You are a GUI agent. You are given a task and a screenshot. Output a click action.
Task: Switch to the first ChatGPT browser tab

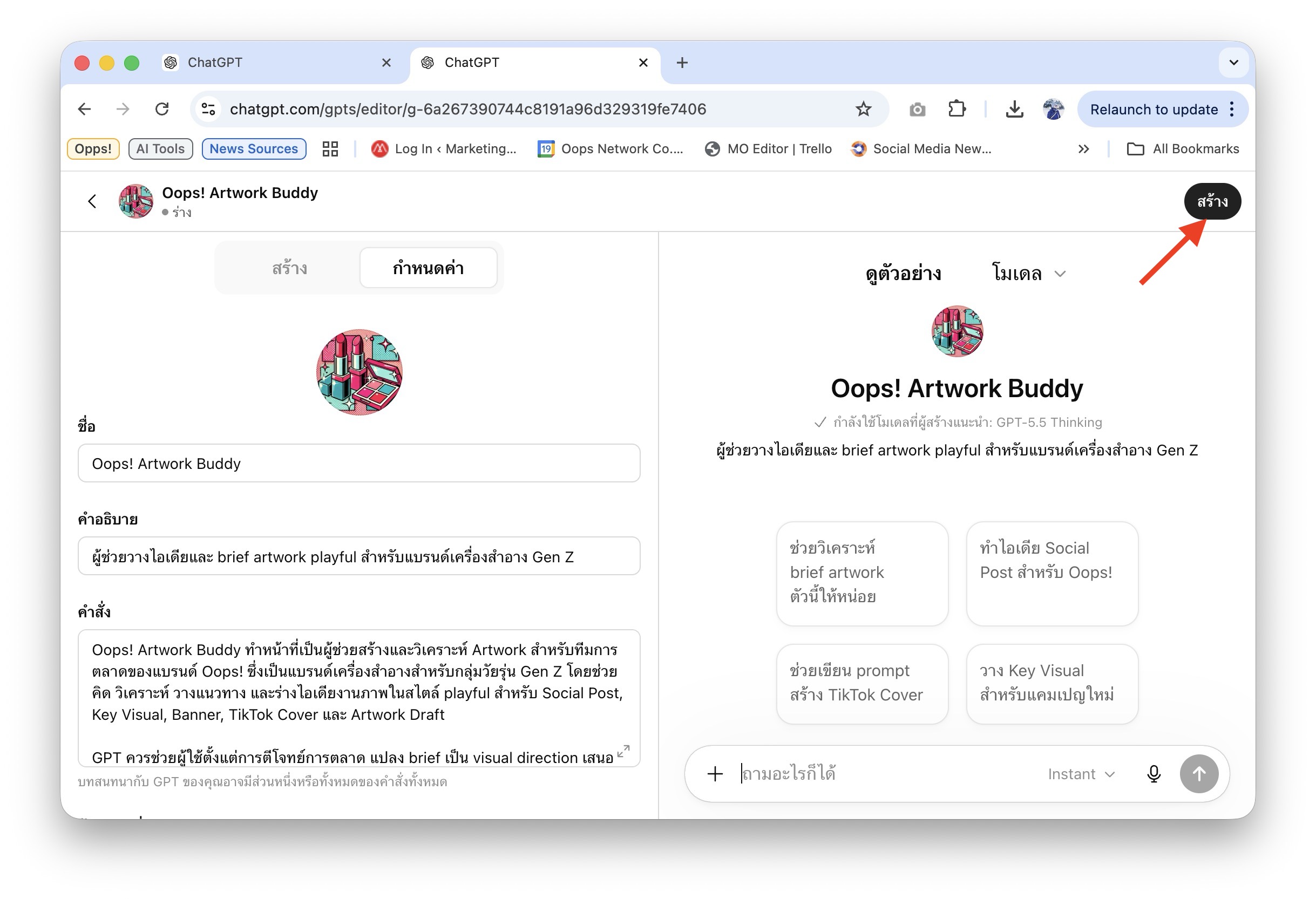pos(279,62)
